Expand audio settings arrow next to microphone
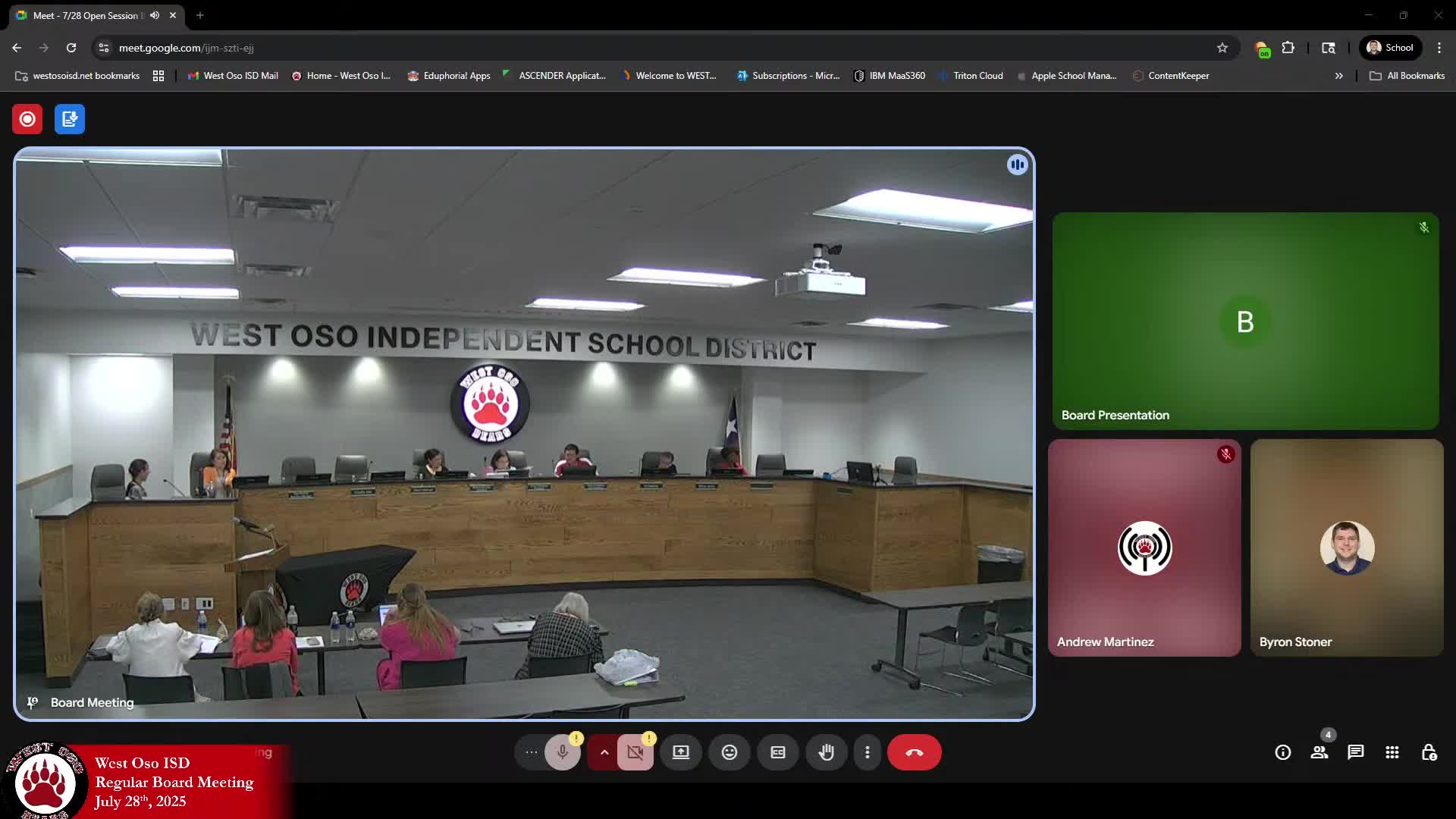The image size is (1456, 819). point(604,752)
